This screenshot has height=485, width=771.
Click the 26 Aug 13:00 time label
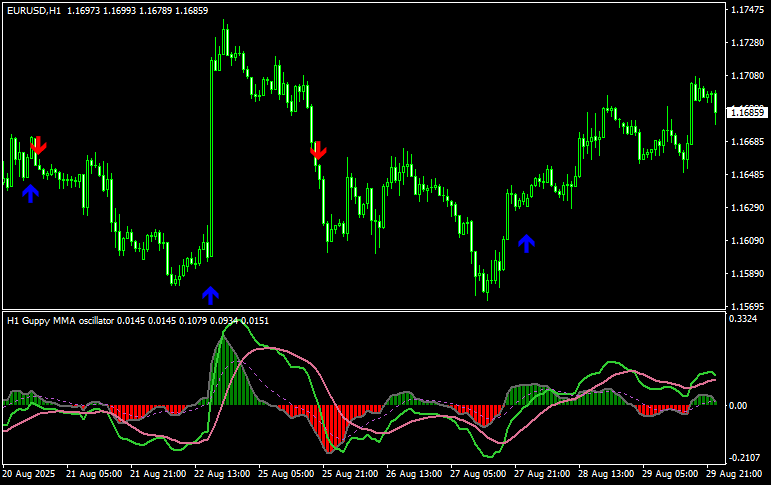[x=414, y=474]
